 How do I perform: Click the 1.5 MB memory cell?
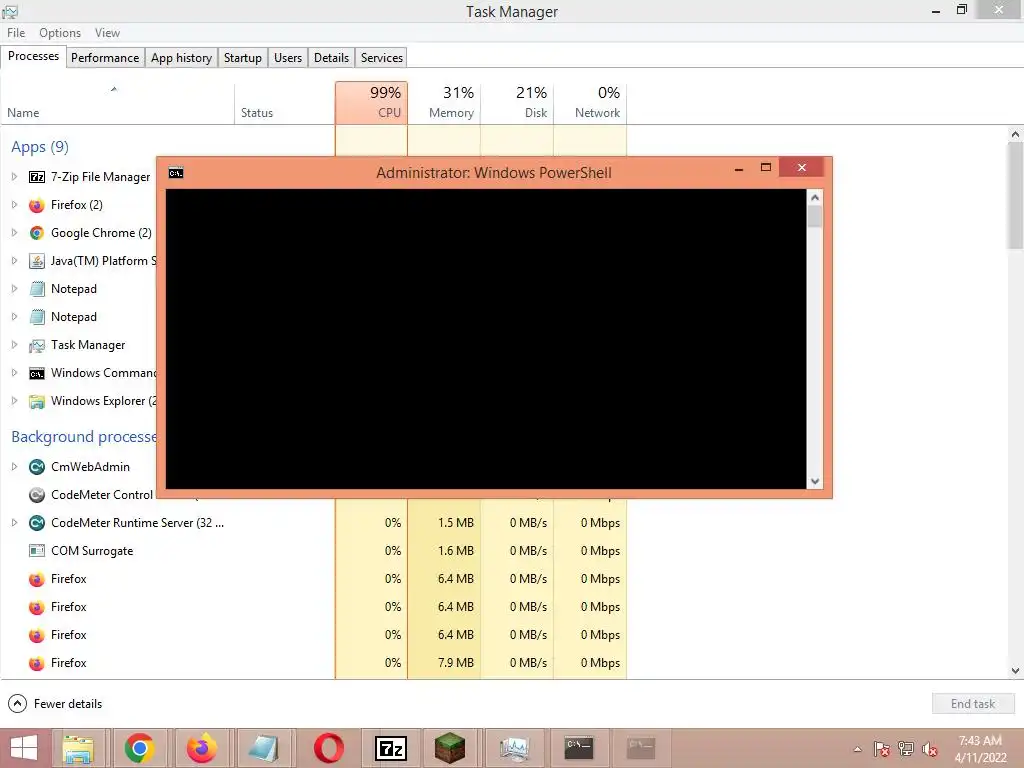pyautogui.click(x=444, y=523)
